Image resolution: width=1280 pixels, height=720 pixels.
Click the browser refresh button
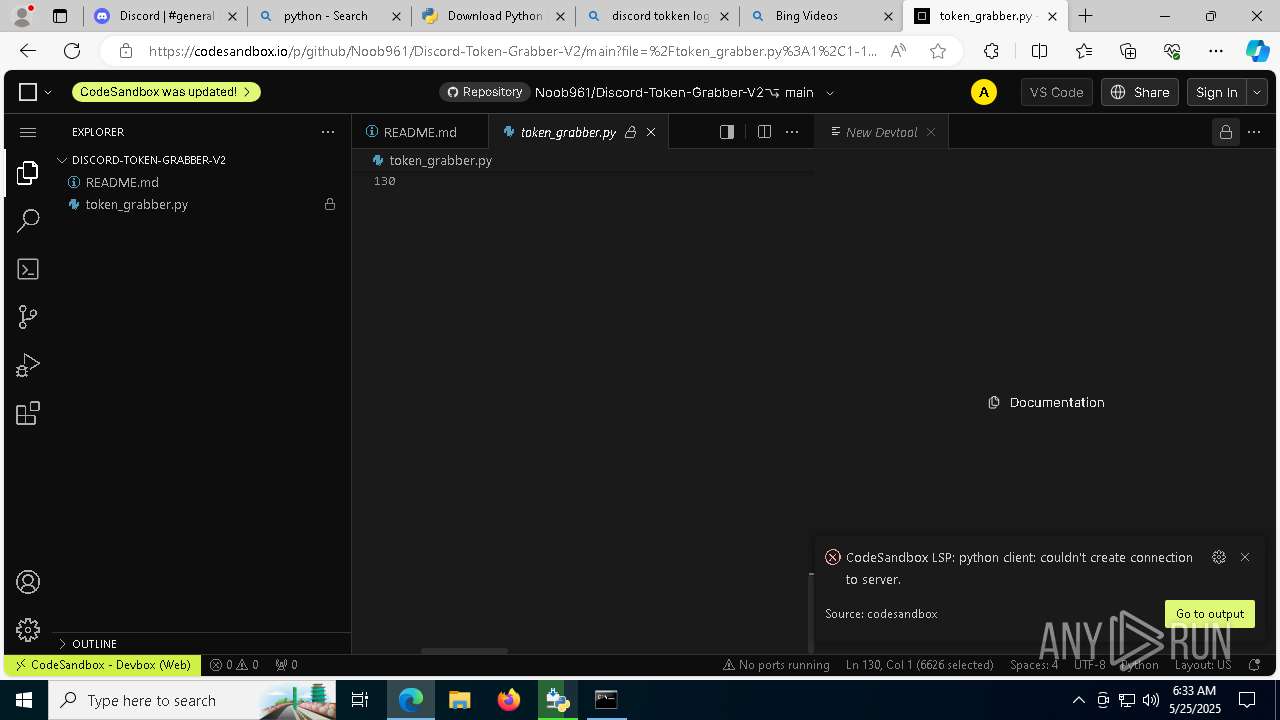click(72, 51)
